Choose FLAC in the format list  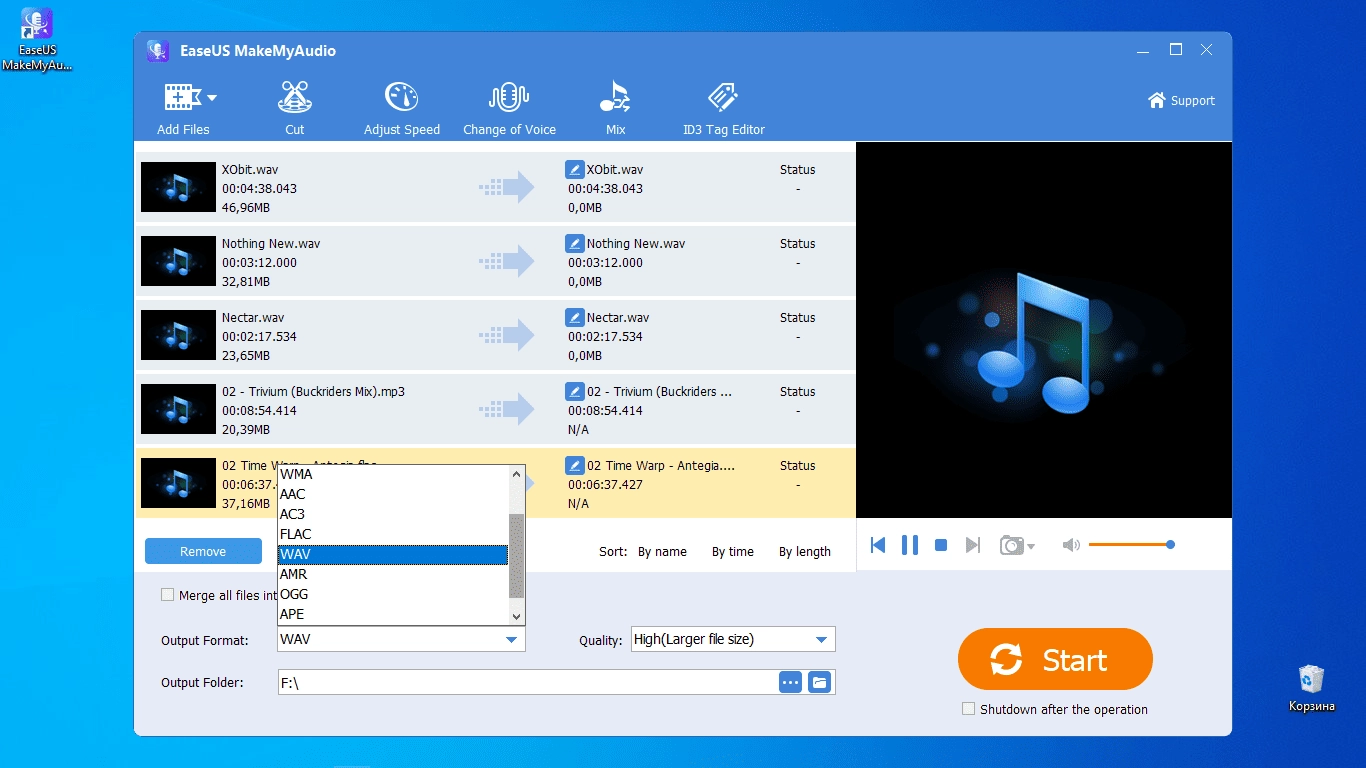393,534
